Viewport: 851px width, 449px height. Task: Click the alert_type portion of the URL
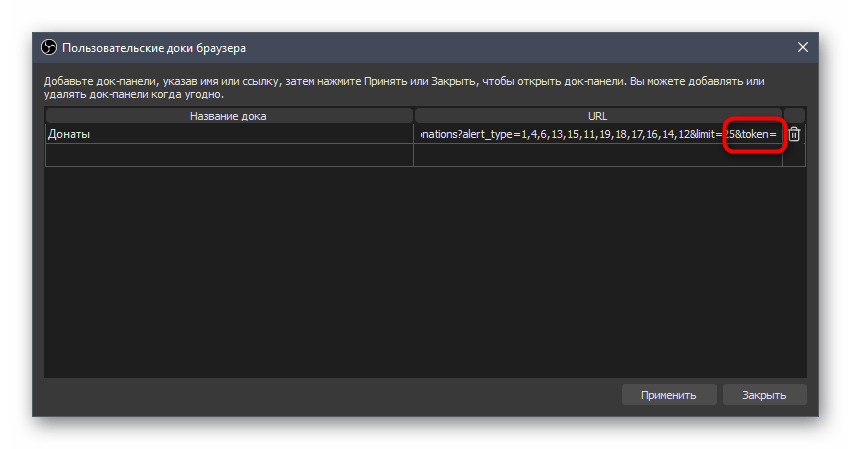[x=488, y=134]
